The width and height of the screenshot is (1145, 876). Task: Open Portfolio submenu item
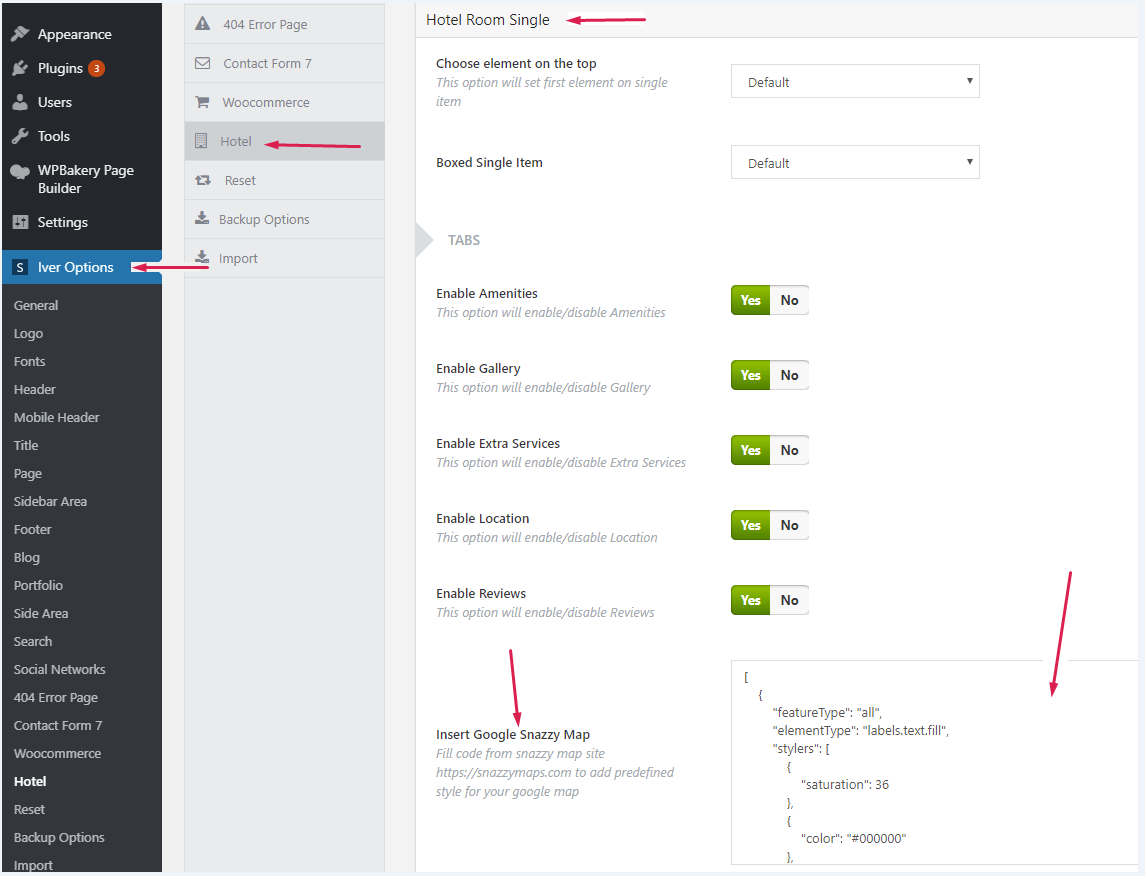pyautogui.click(x=38, y=585)
